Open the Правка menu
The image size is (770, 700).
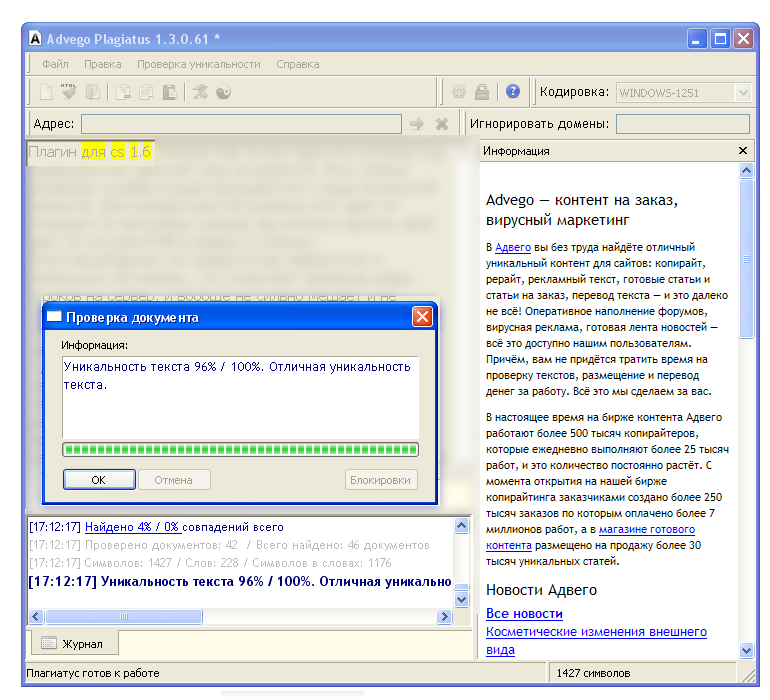coord(103,64)
